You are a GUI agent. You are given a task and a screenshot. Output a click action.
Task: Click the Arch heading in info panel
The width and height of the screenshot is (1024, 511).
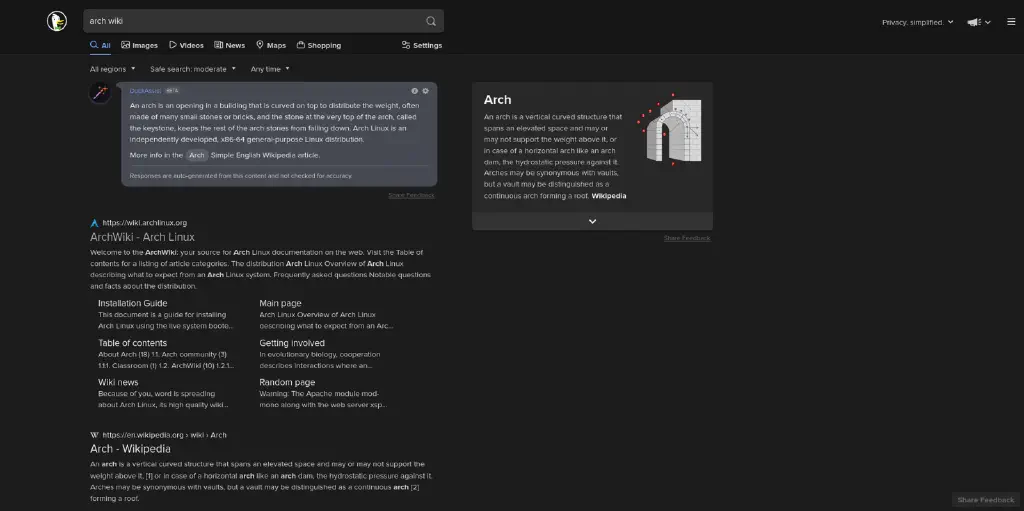coord(498,100)
